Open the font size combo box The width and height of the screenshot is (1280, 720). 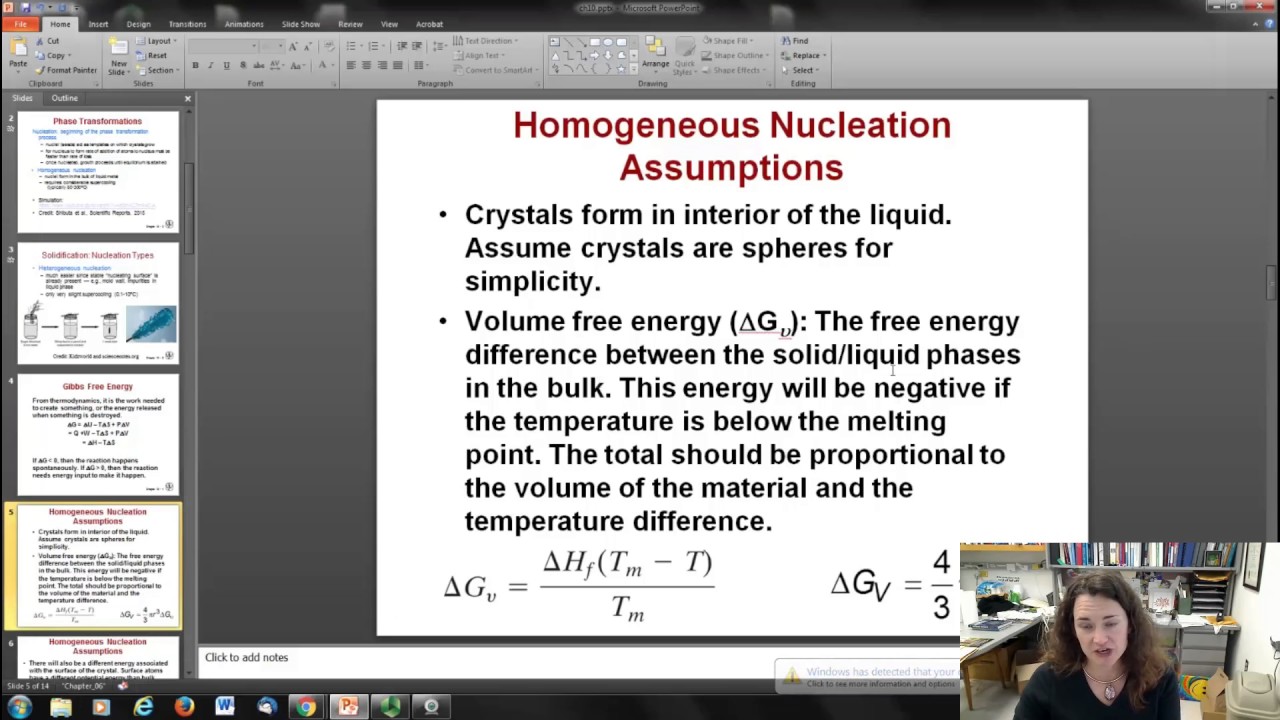pos(272,46)
